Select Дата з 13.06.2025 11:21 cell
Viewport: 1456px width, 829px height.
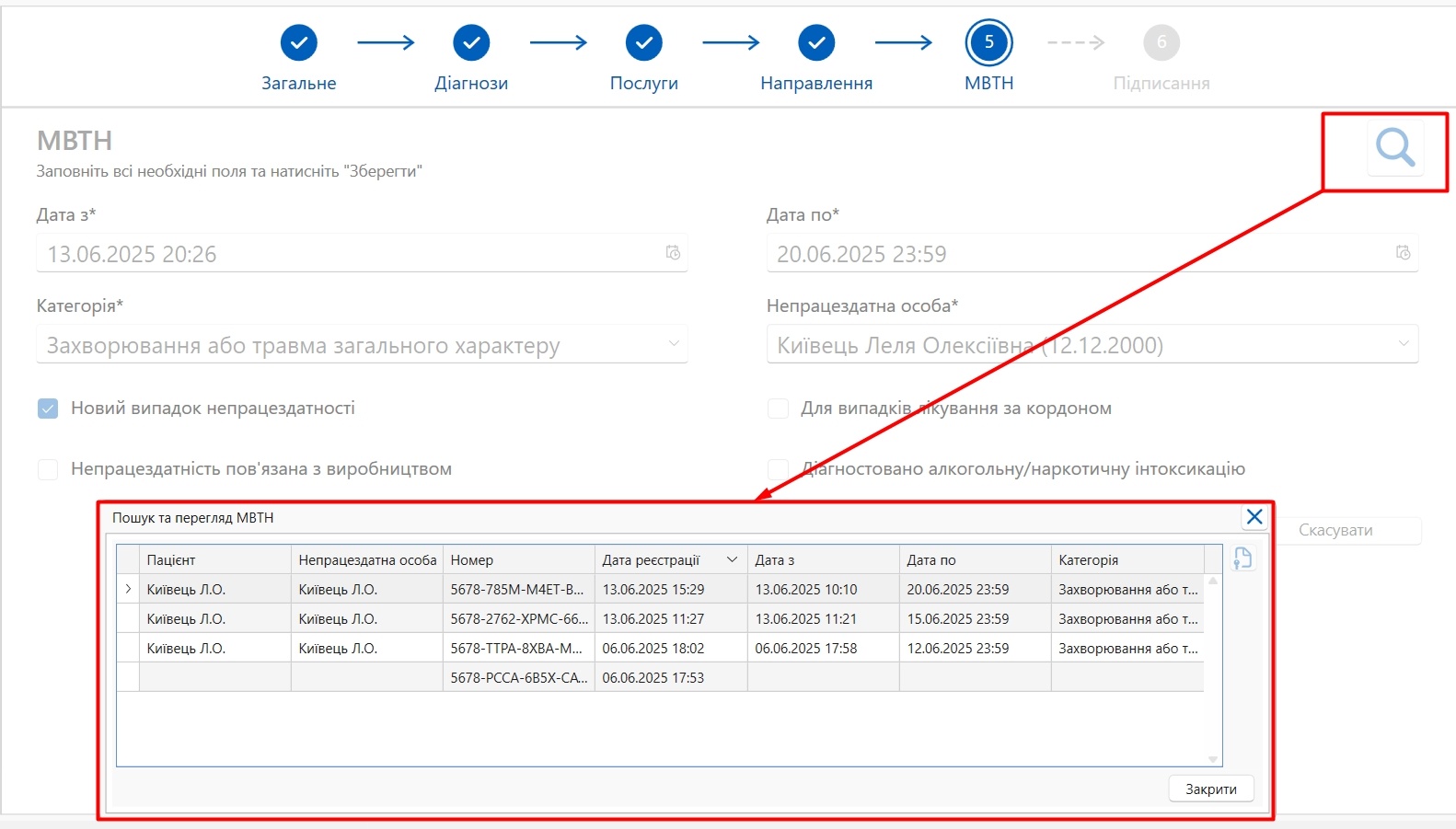coord(823,618)
